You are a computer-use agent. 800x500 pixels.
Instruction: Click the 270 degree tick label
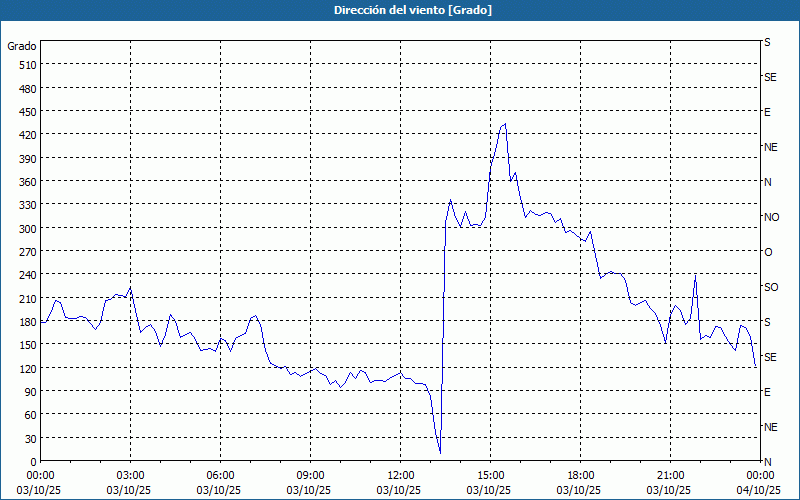[x=24, y=252]
